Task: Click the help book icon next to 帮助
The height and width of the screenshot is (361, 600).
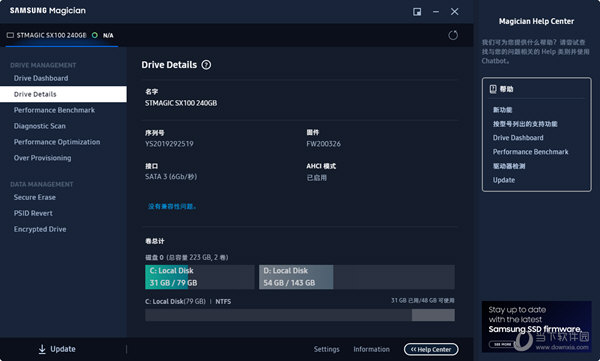Action: [493, 89]
